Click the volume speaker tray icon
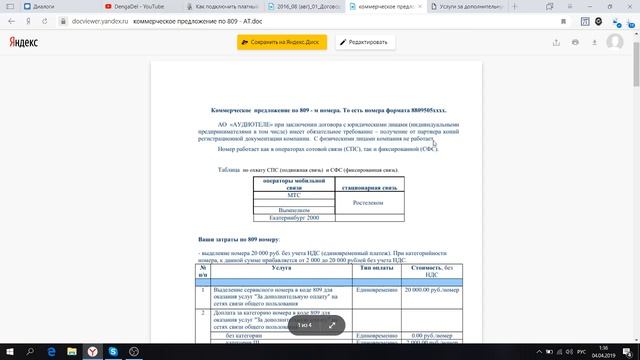The image size is (640, 360). coord(569,352)
